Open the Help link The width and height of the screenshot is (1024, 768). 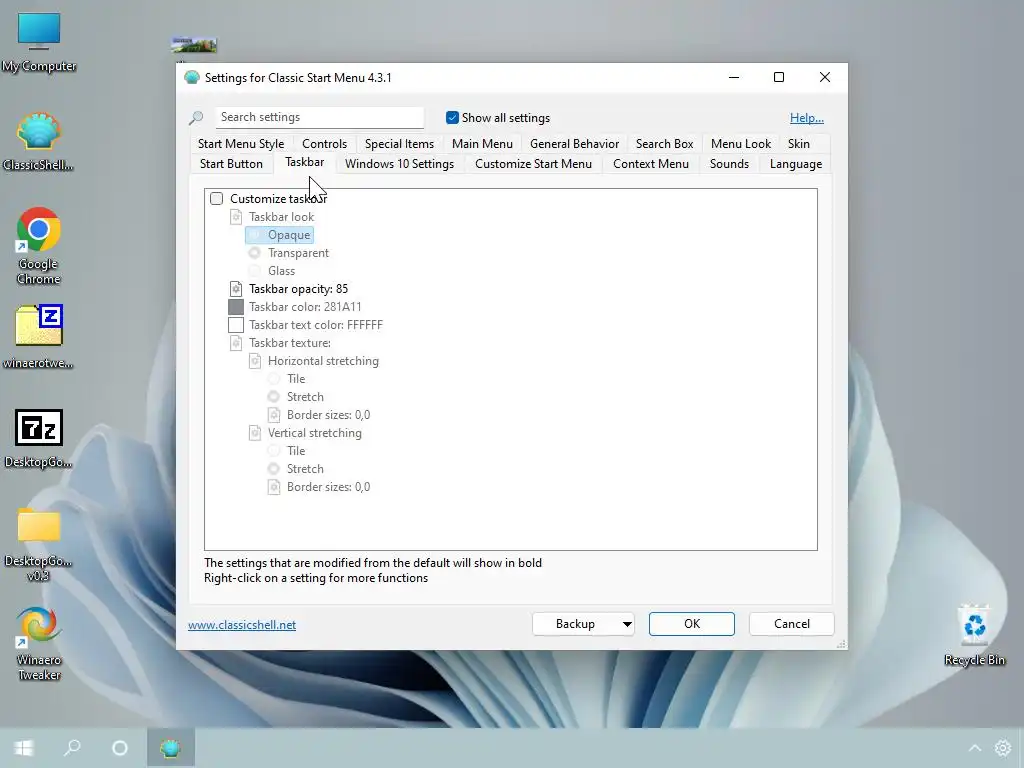[x=807, y=118]
